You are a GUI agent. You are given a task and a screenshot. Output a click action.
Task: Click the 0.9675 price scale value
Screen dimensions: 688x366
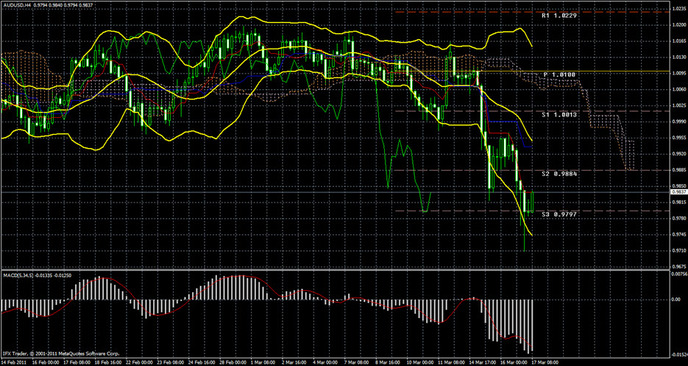678,267
